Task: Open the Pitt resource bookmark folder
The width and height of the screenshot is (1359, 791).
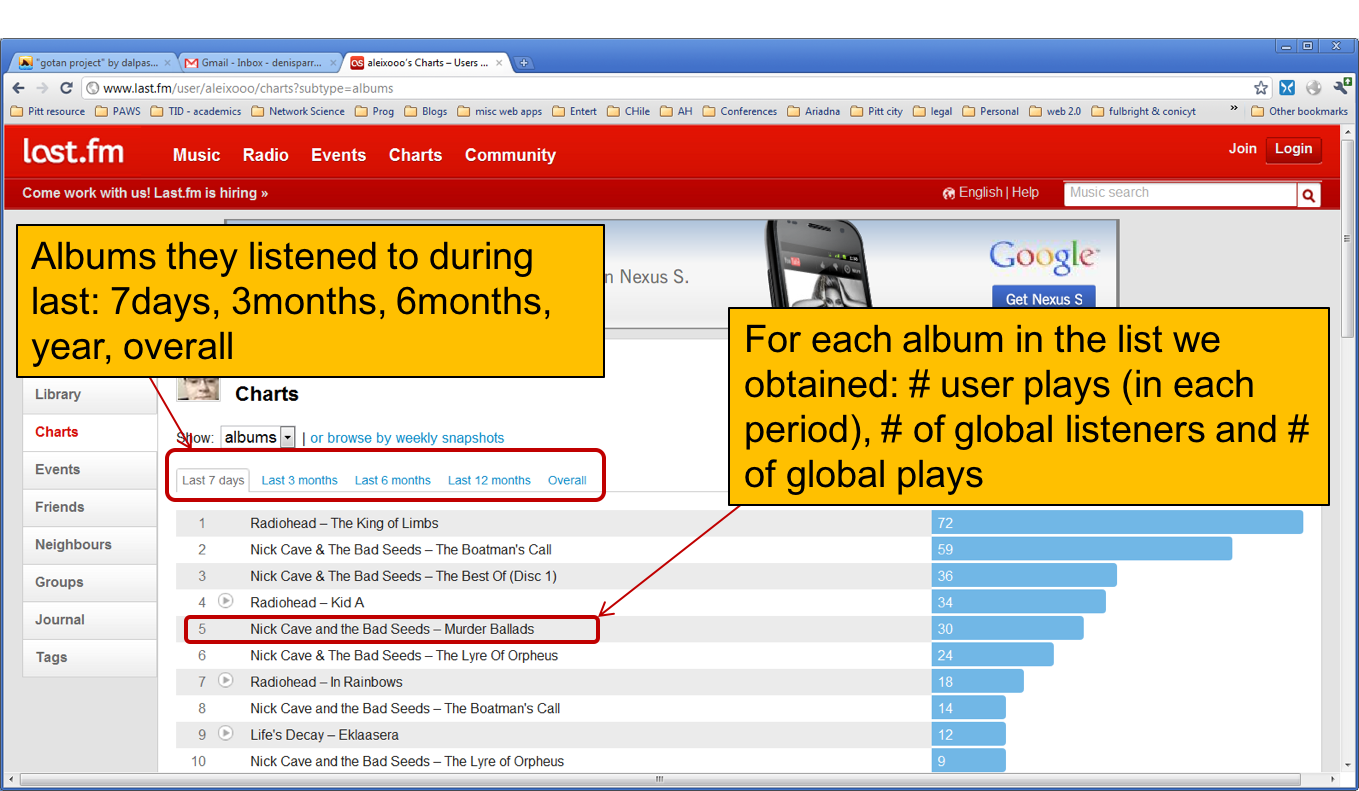Action: pos(48,111)
